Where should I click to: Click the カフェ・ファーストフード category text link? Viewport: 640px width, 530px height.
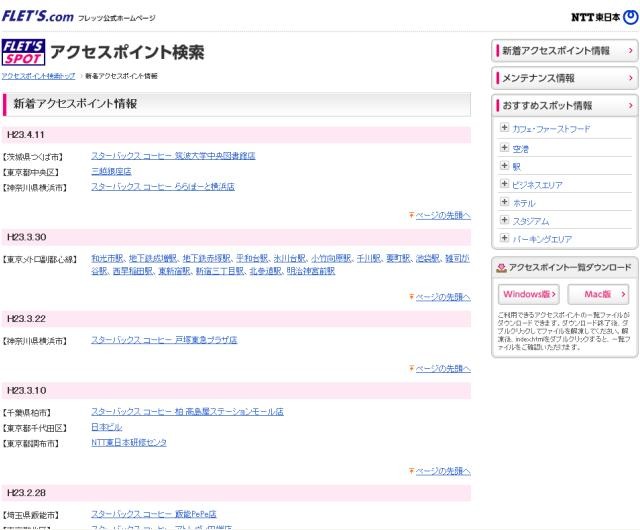[x=551, y=129]
